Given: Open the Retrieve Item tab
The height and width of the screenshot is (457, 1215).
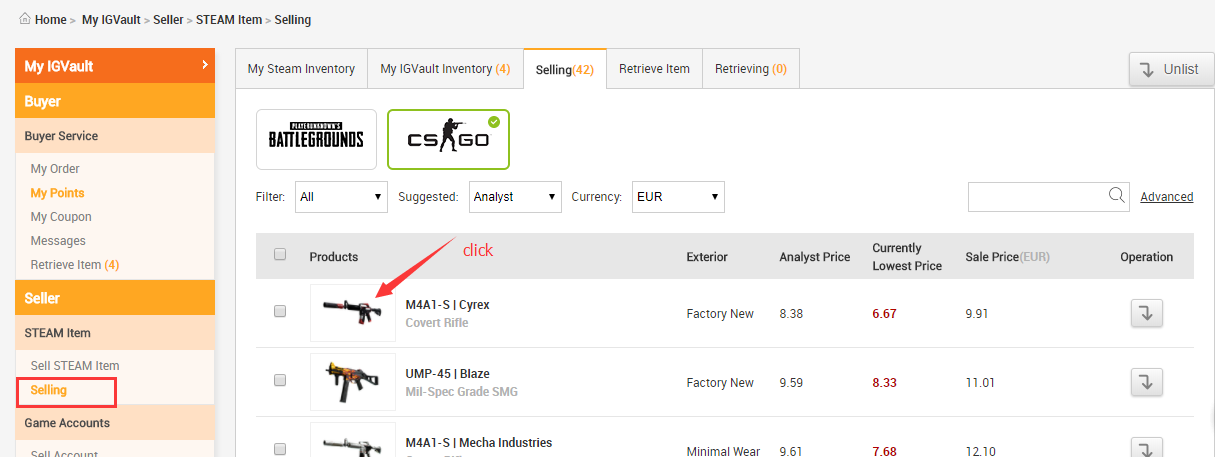Looking at the screenshot, I should [654, 69].
